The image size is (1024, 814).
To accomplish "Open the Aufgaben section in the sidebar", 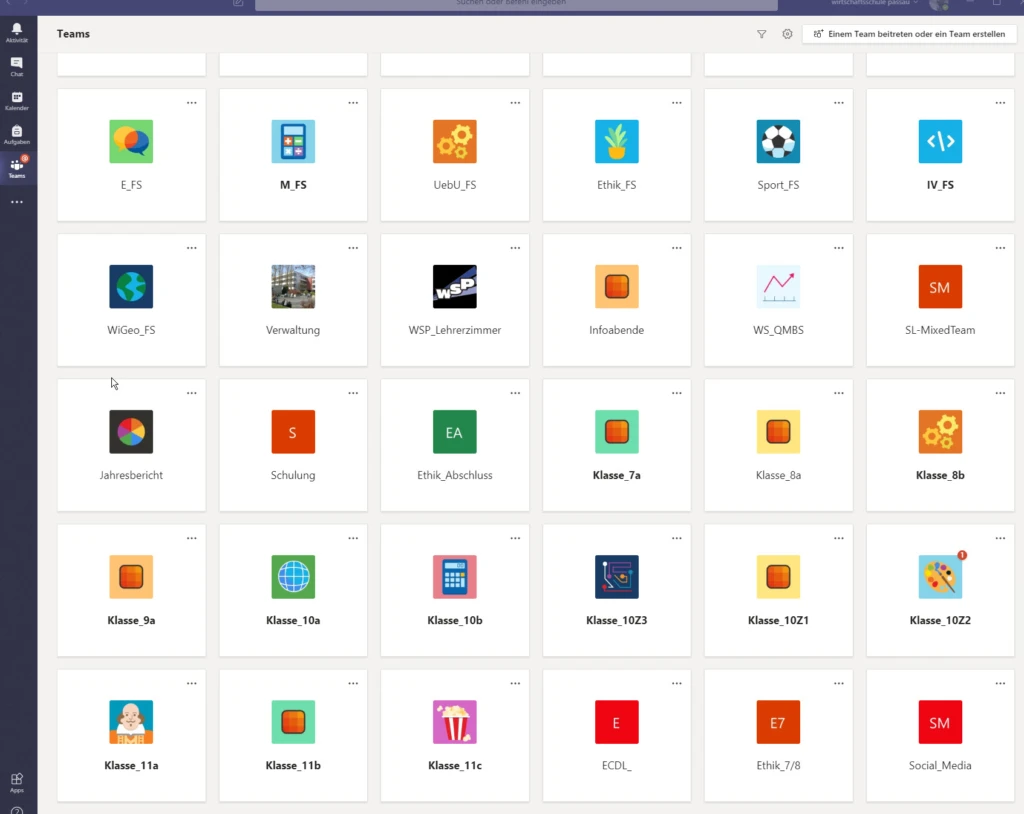I will point(18,135).
